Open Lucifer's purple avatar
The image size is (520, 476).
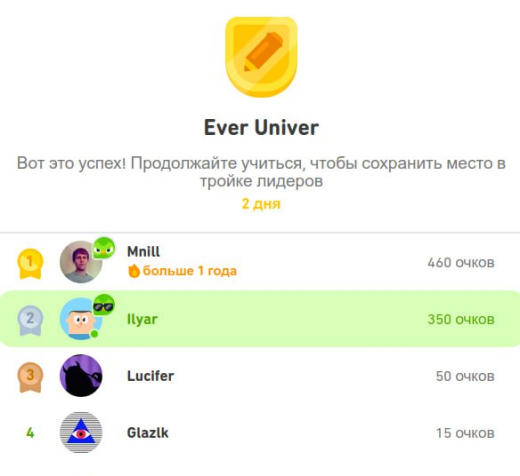pyautogui.click(x=81, y=376)
